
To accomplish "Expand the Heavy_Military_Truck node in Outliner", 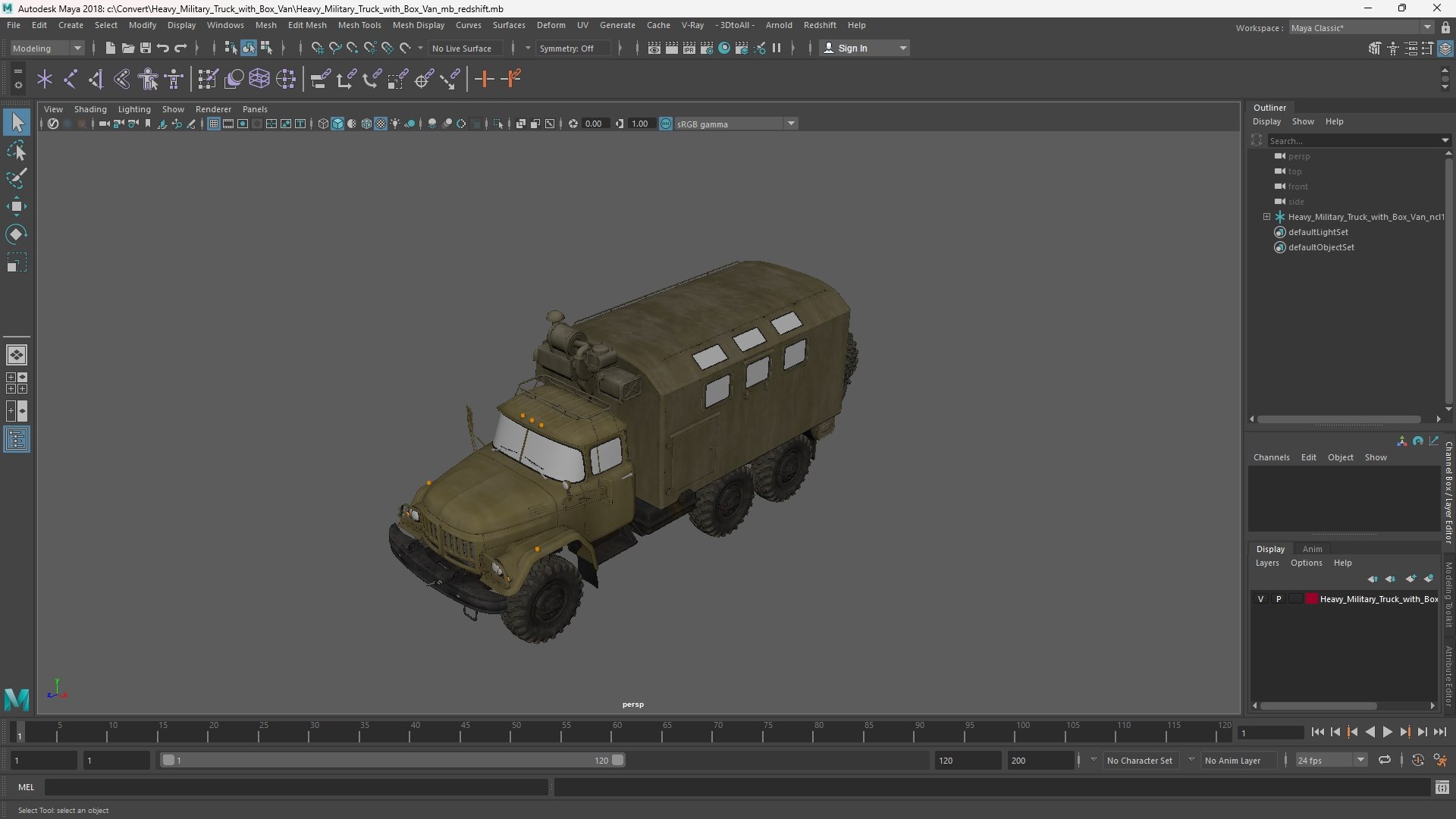I will point(1266,217).
